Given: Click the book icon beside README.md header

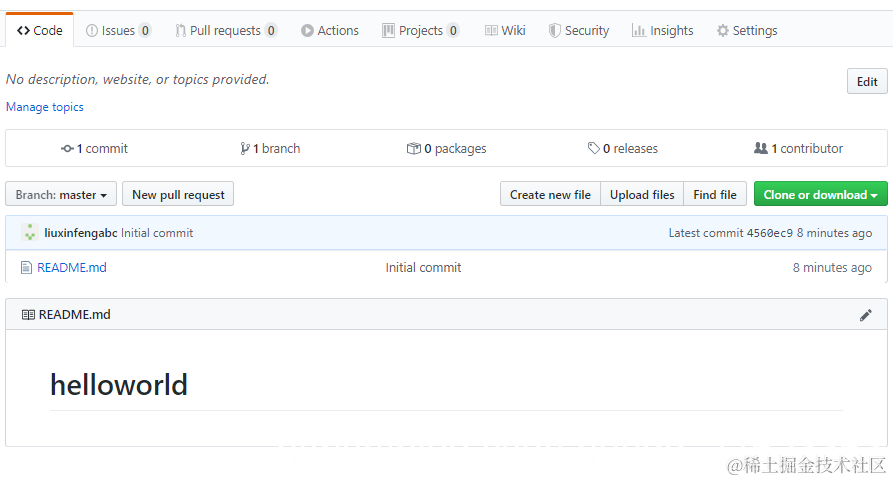Looking at the screenshot, I should click(28, 314).
